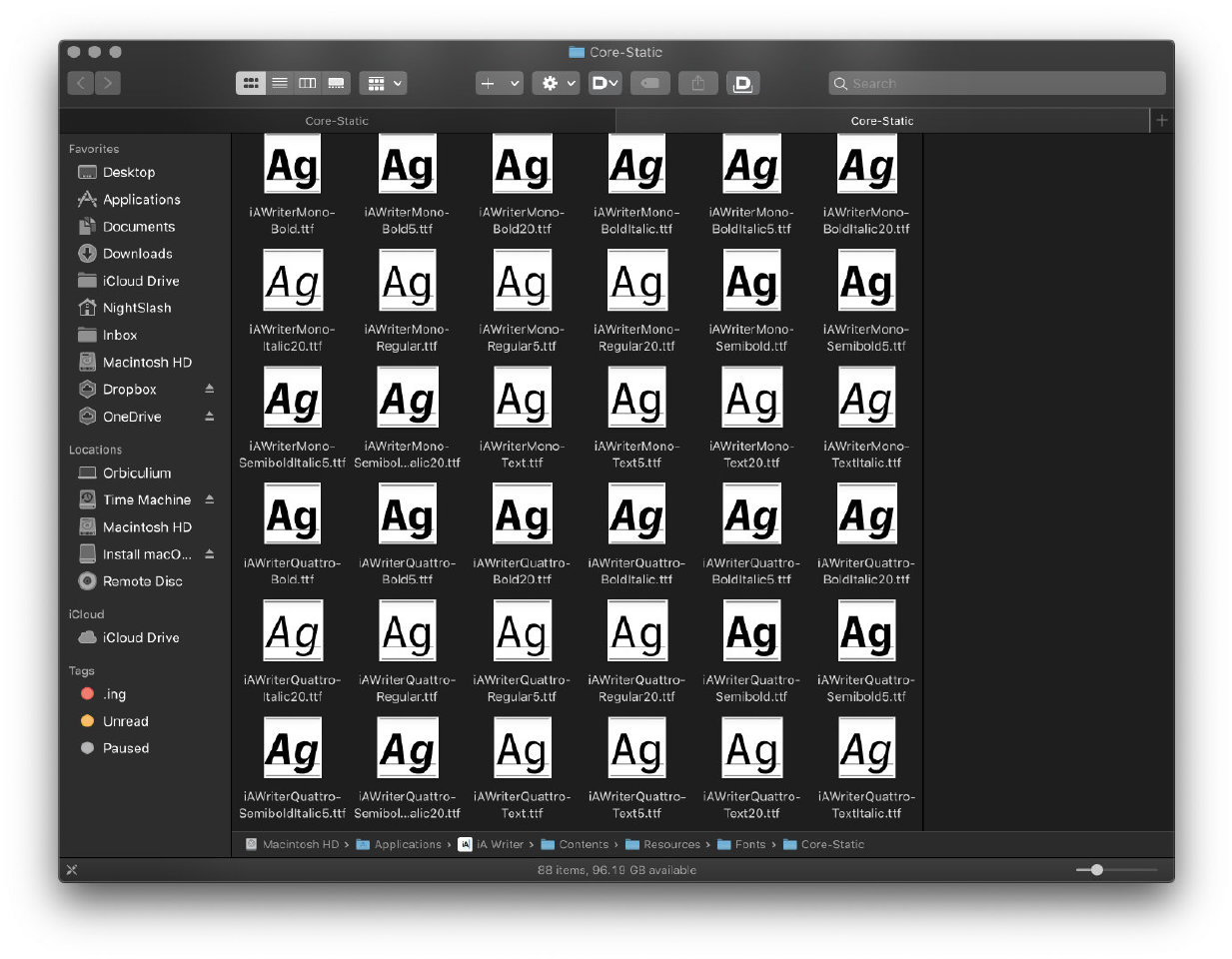Switch to the second Core-Static tab

click(x=881, y=121)
